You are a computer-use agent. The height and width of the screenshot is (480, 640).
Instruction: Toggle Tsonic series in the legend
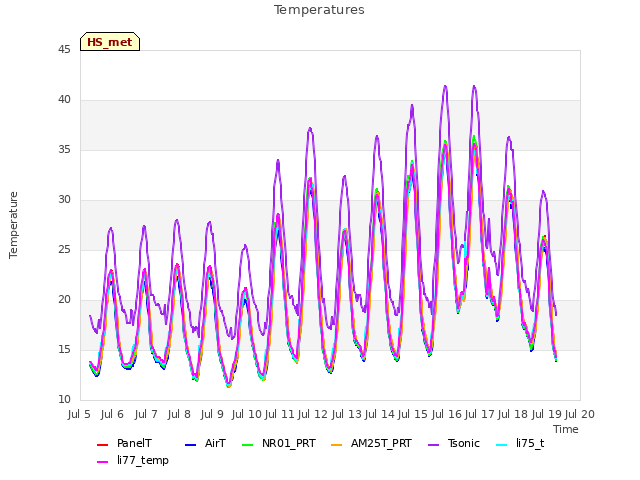coord(453,444)
